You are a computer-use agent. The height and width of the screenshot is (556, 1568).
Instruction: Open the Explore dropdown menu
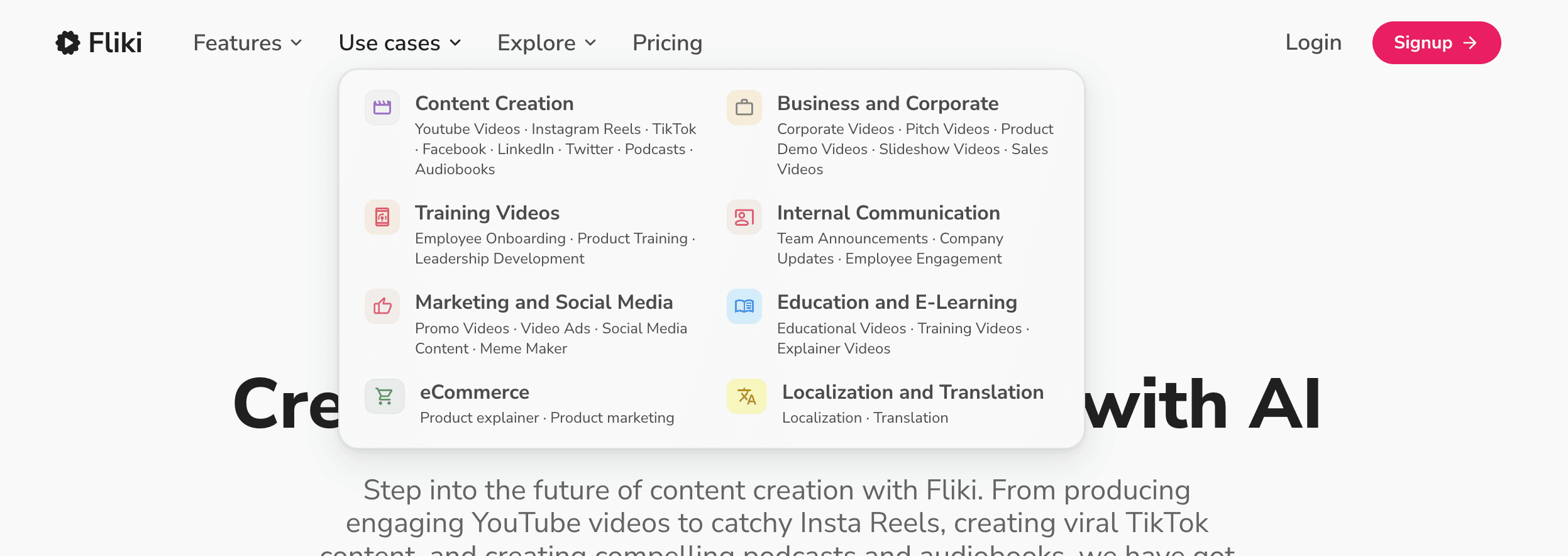tap(546, 43)
